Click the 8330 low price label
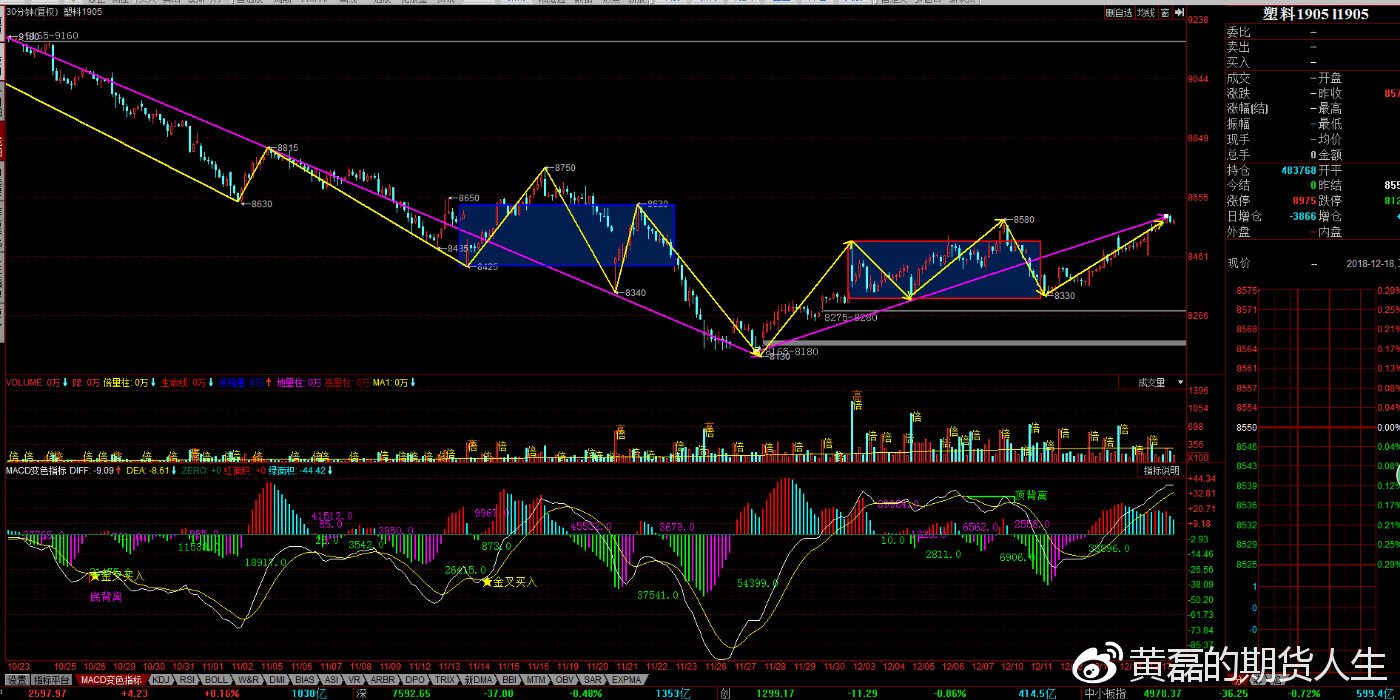This screenshot has height=700, width=1400. coord(1064,295)
